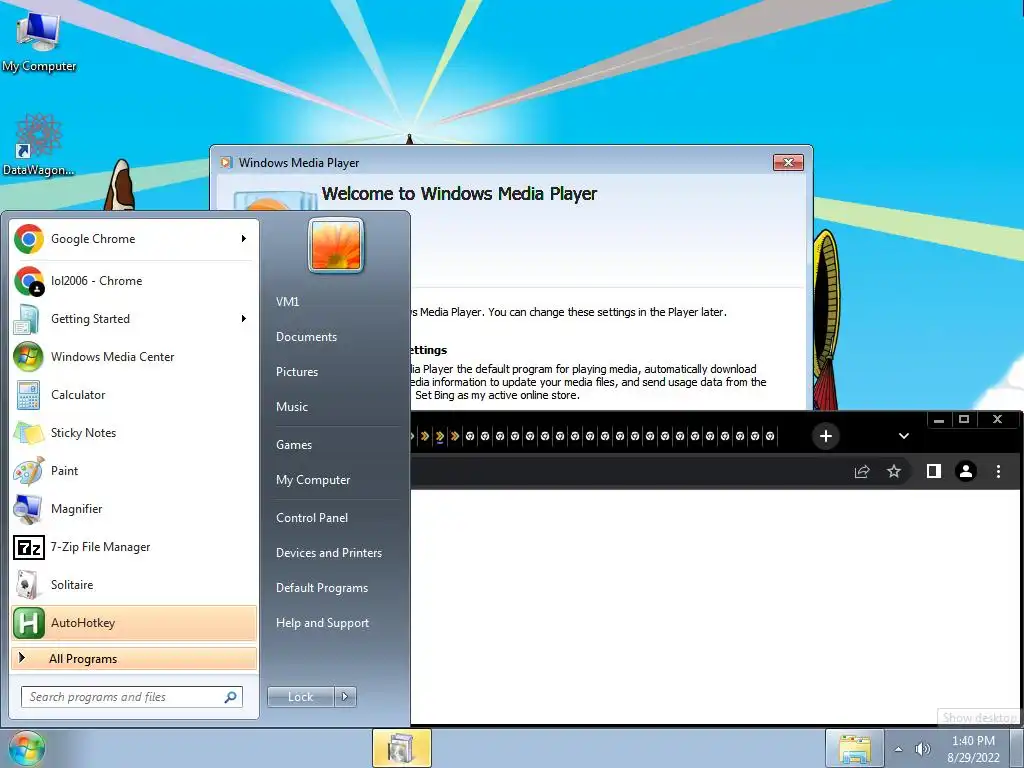Open the Chrome profile avatar
The height and width of the screenshot is (768, 1024).
pyautogui.click(x=966, y=471)
